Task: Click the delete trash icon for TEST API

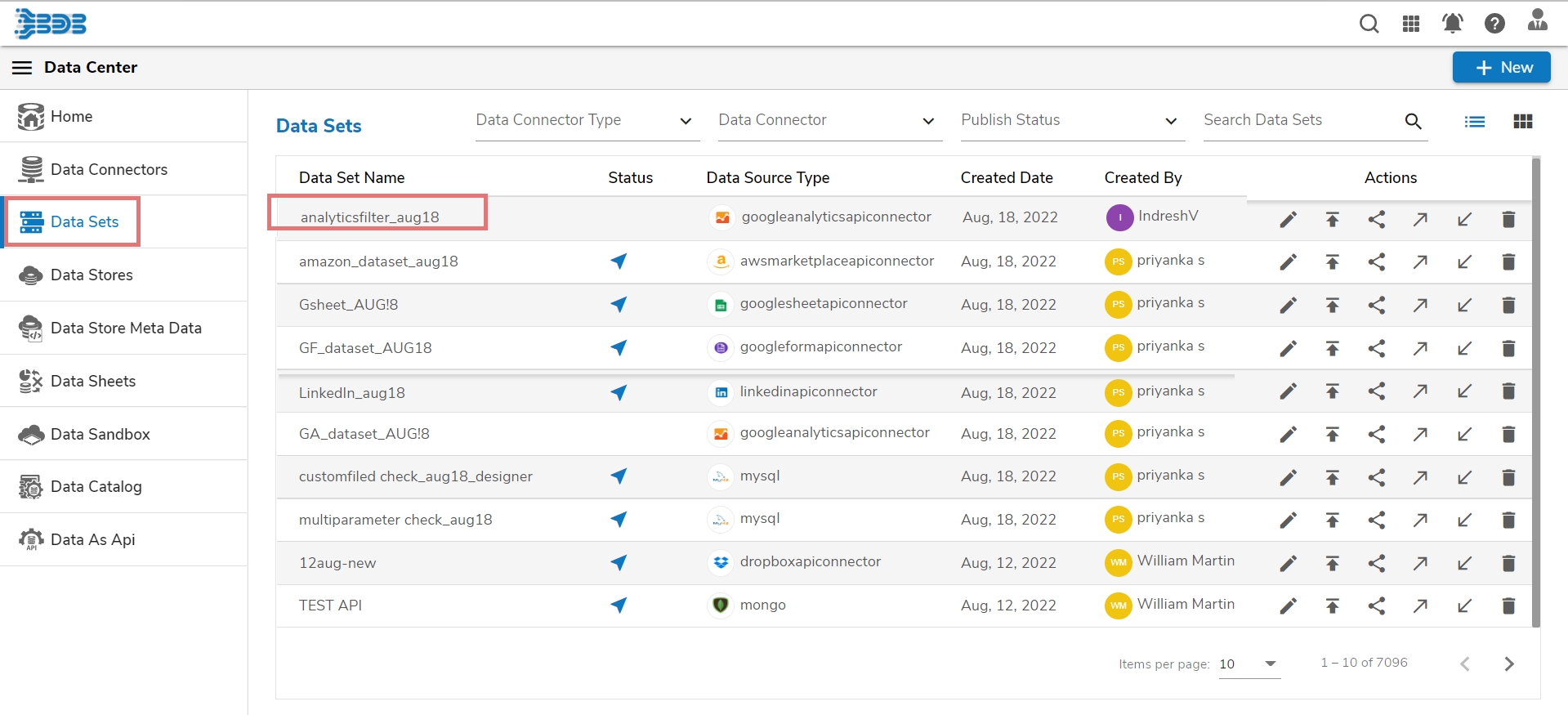Action: click(x=1508, y=606)
